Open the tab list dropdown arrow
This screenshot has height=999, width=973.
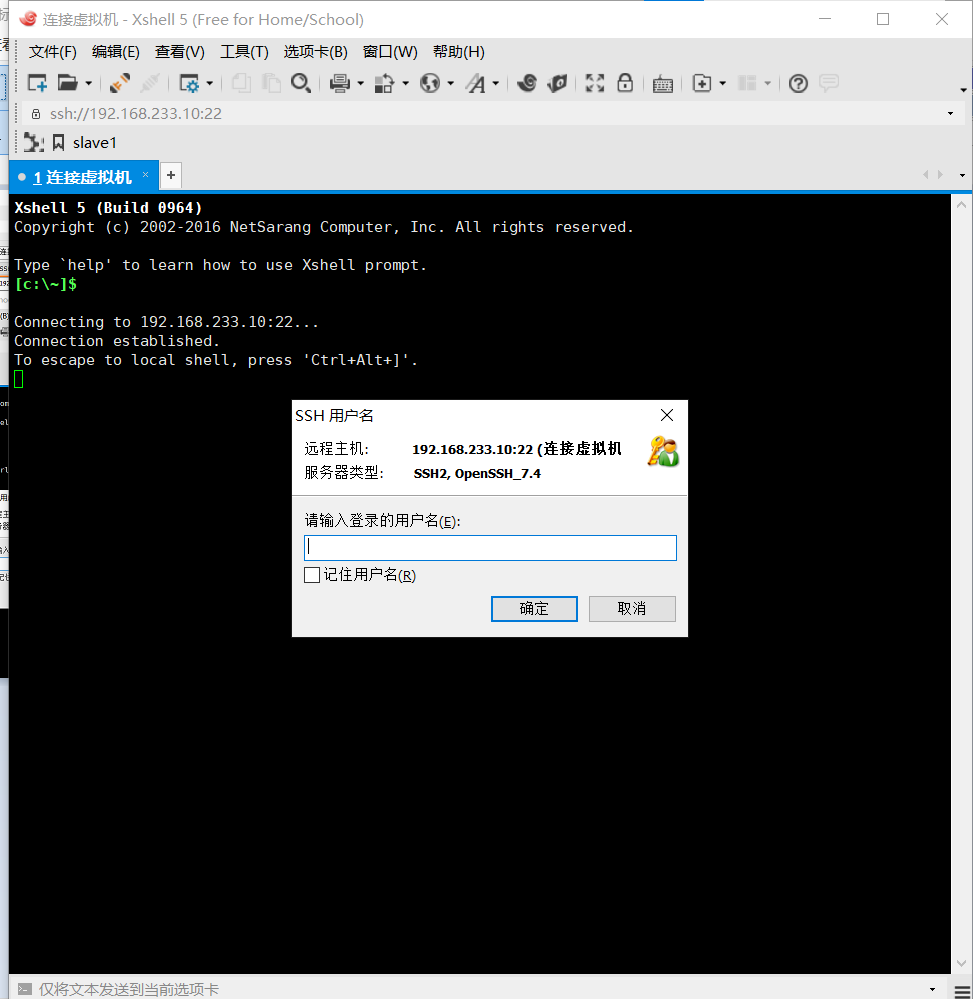coord(962,175)
